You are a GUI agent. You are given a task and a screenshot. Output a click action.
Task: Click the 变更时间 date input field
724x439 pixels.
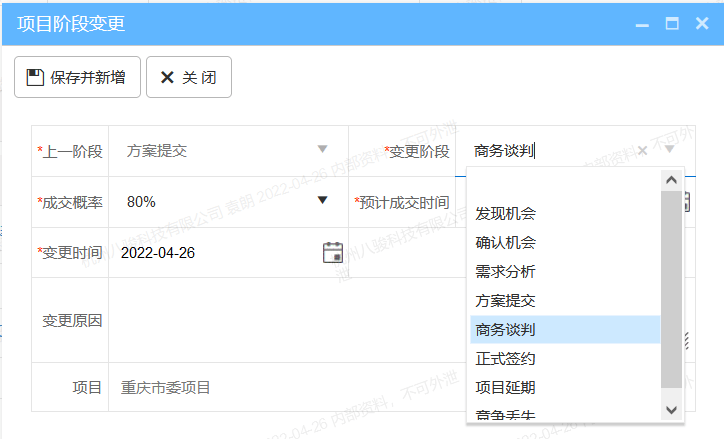(x=215, y=252)
